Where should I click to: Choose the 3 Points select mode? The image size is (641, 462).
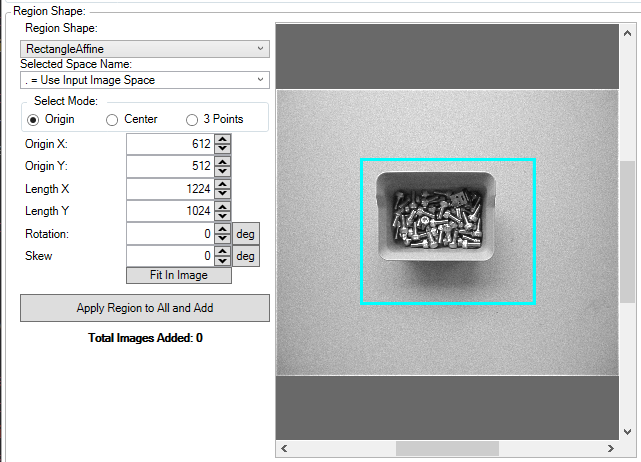[192, 119]
